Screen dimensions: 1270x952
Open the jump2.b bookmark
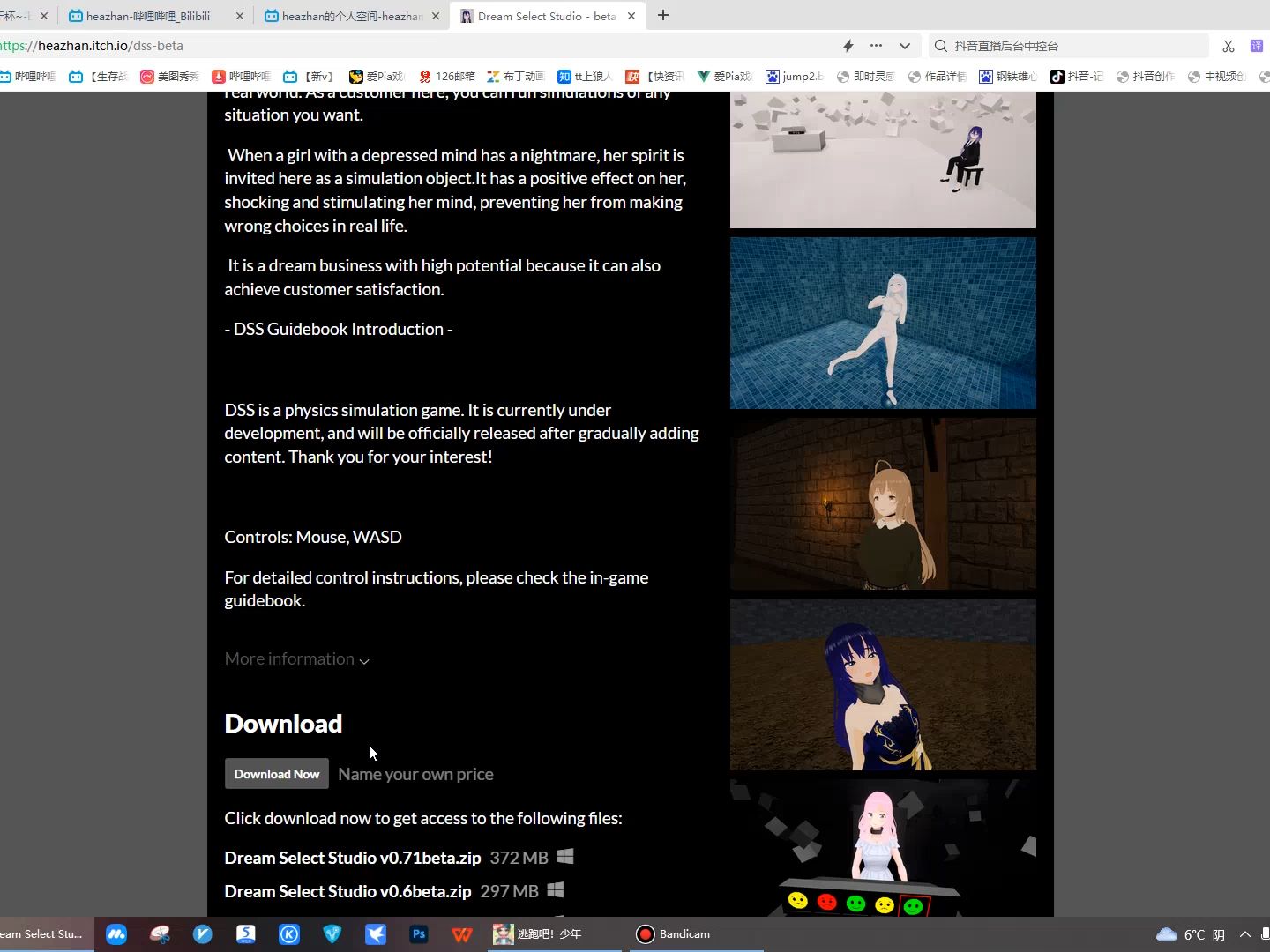pos(795,77)
